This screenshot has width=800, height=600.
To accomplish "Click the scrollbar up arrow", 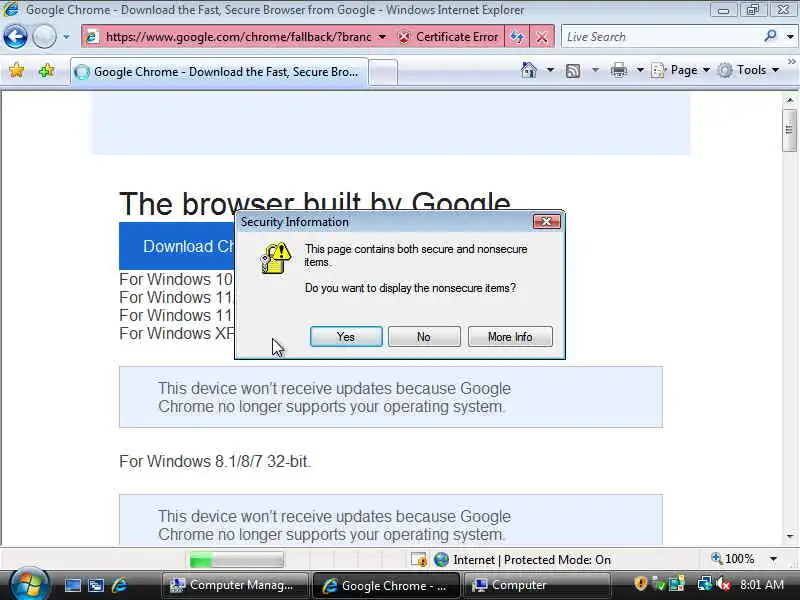I will coord(790,100).
